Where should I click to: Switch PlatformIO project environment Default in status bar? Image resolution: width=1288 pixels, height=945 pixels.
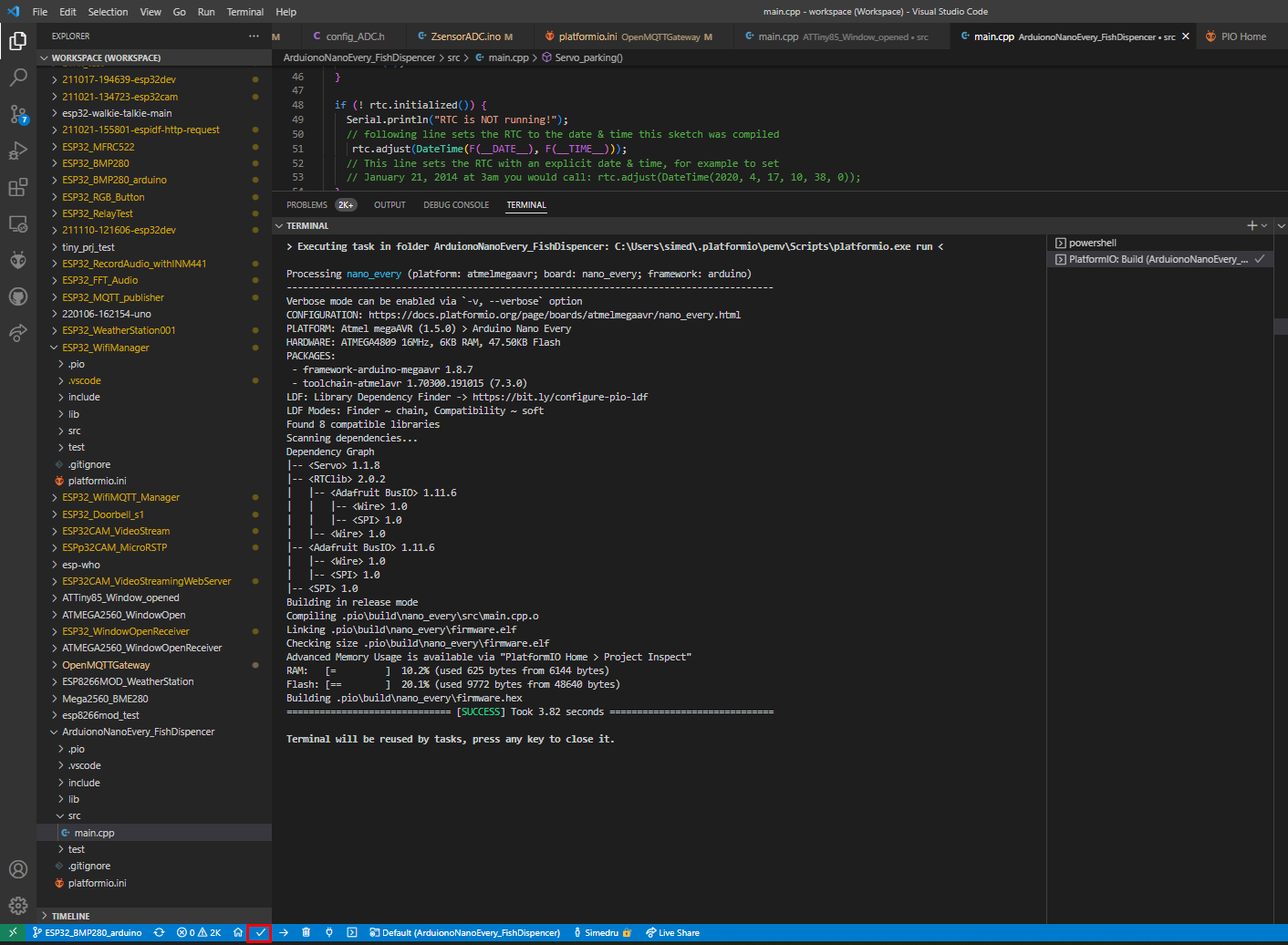(464, 932)
